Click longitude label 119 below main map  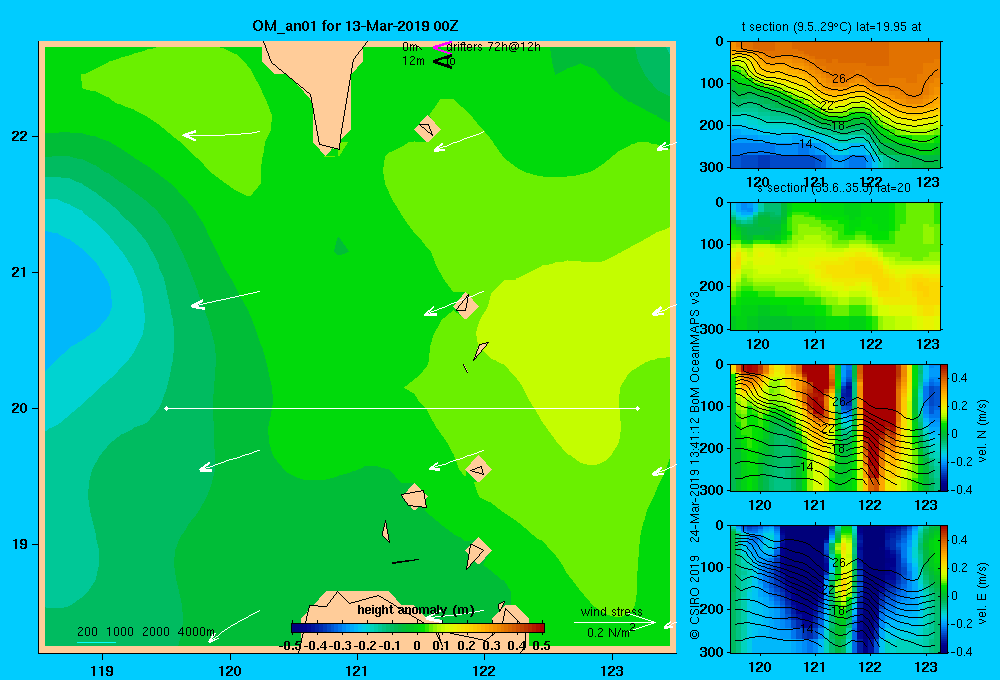coord(102,670)
